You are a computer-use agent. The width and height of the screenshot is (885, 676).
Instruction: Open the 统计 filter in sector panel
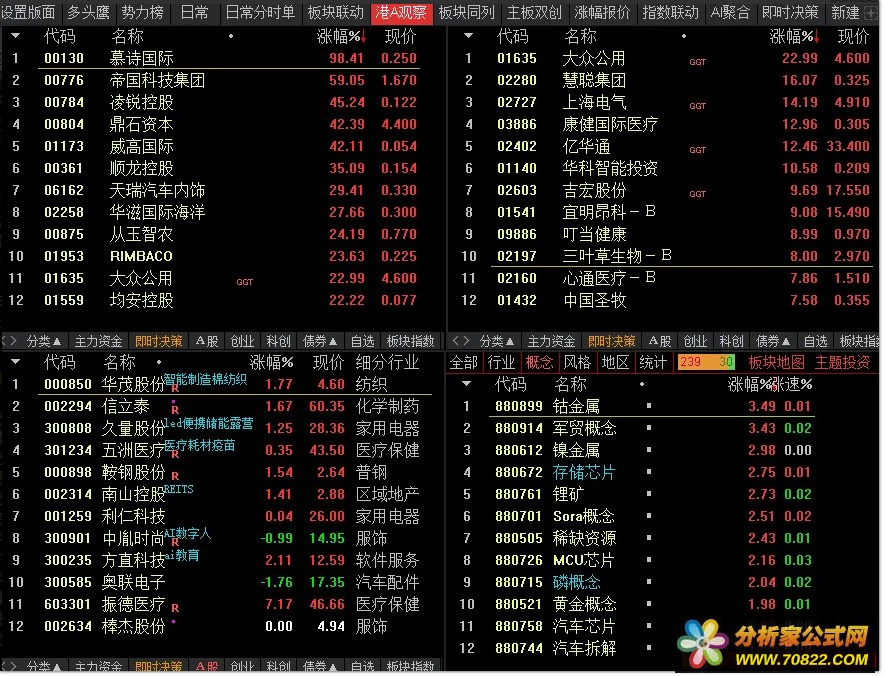coord(653,362)
